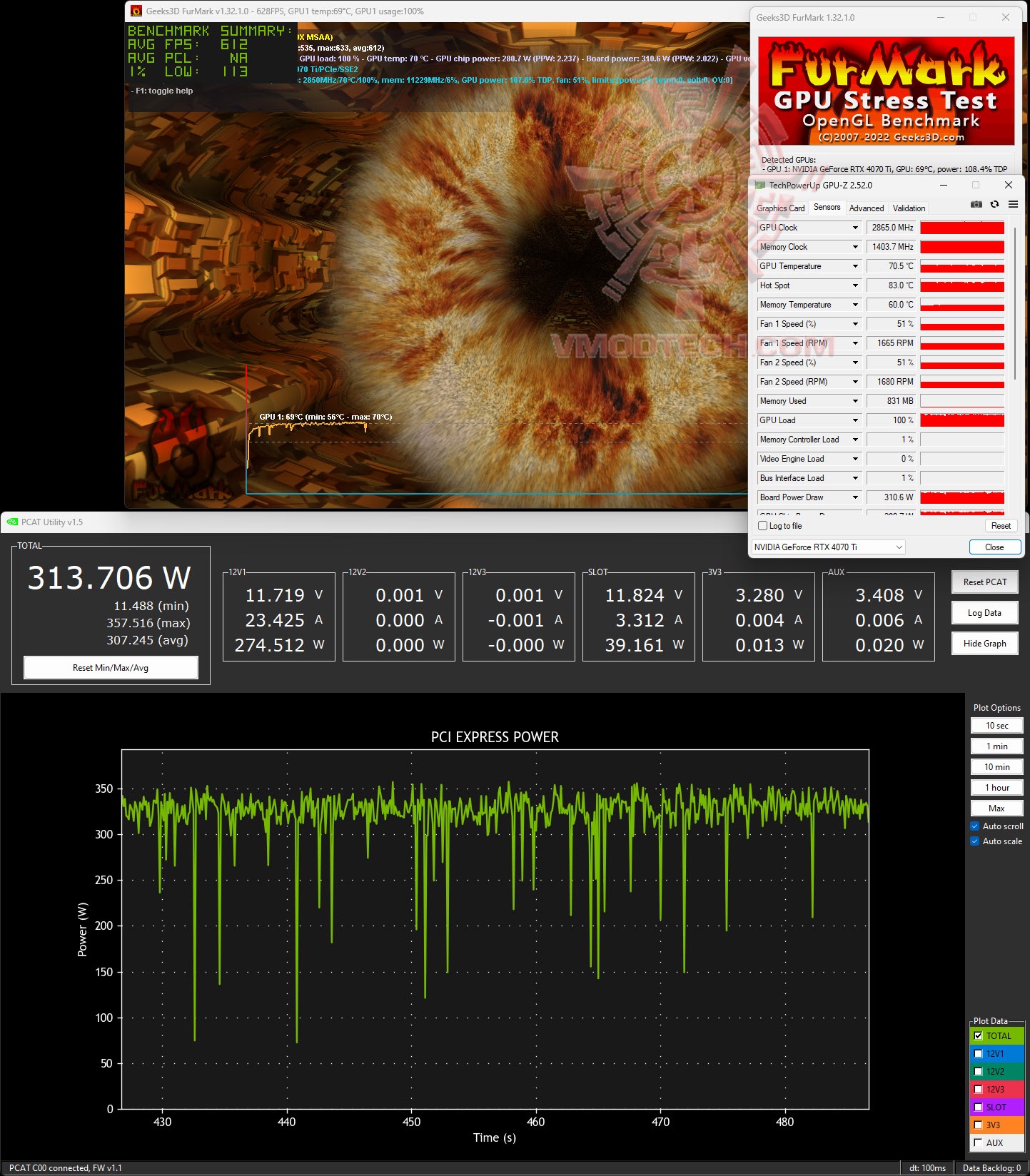The image size is (1030, 1176).
Task: Open the Fan 1 Speed (%) dropdown
Action: click(855, 324)
